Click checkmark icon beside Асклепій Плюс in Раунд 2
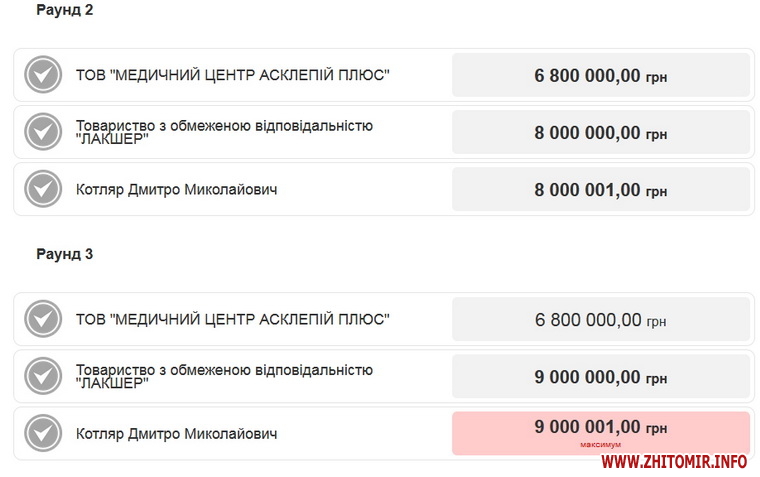Image resolution: width=760 pixels, height=477 pixels. 43,75
